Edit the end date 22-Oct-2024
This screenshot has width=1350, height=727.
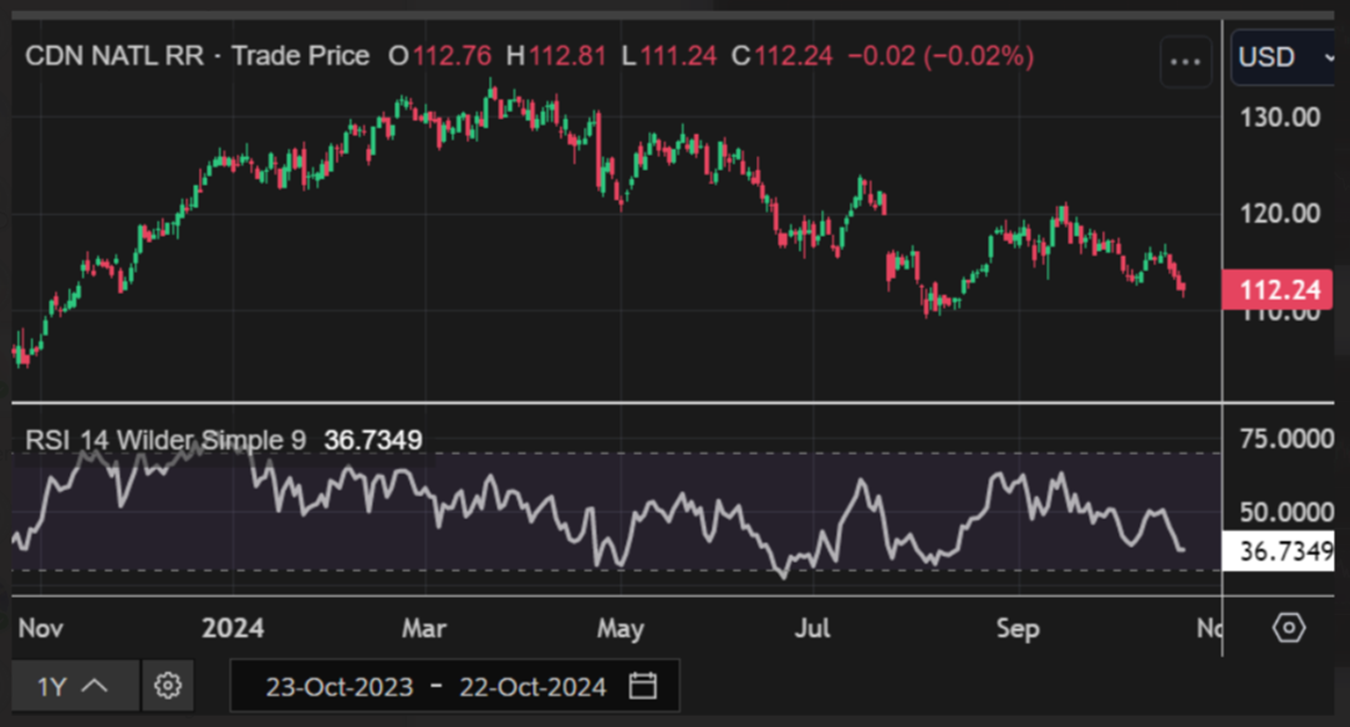[532, 687]
